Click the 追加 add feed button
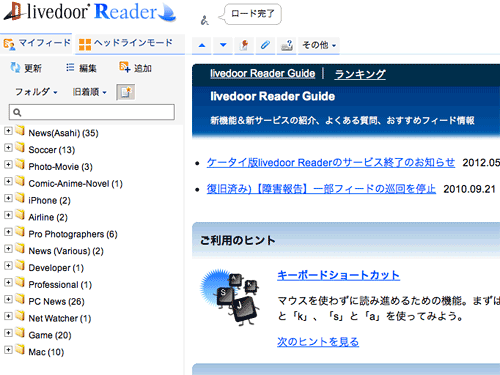The image size is (500, 375). point(135,68)
